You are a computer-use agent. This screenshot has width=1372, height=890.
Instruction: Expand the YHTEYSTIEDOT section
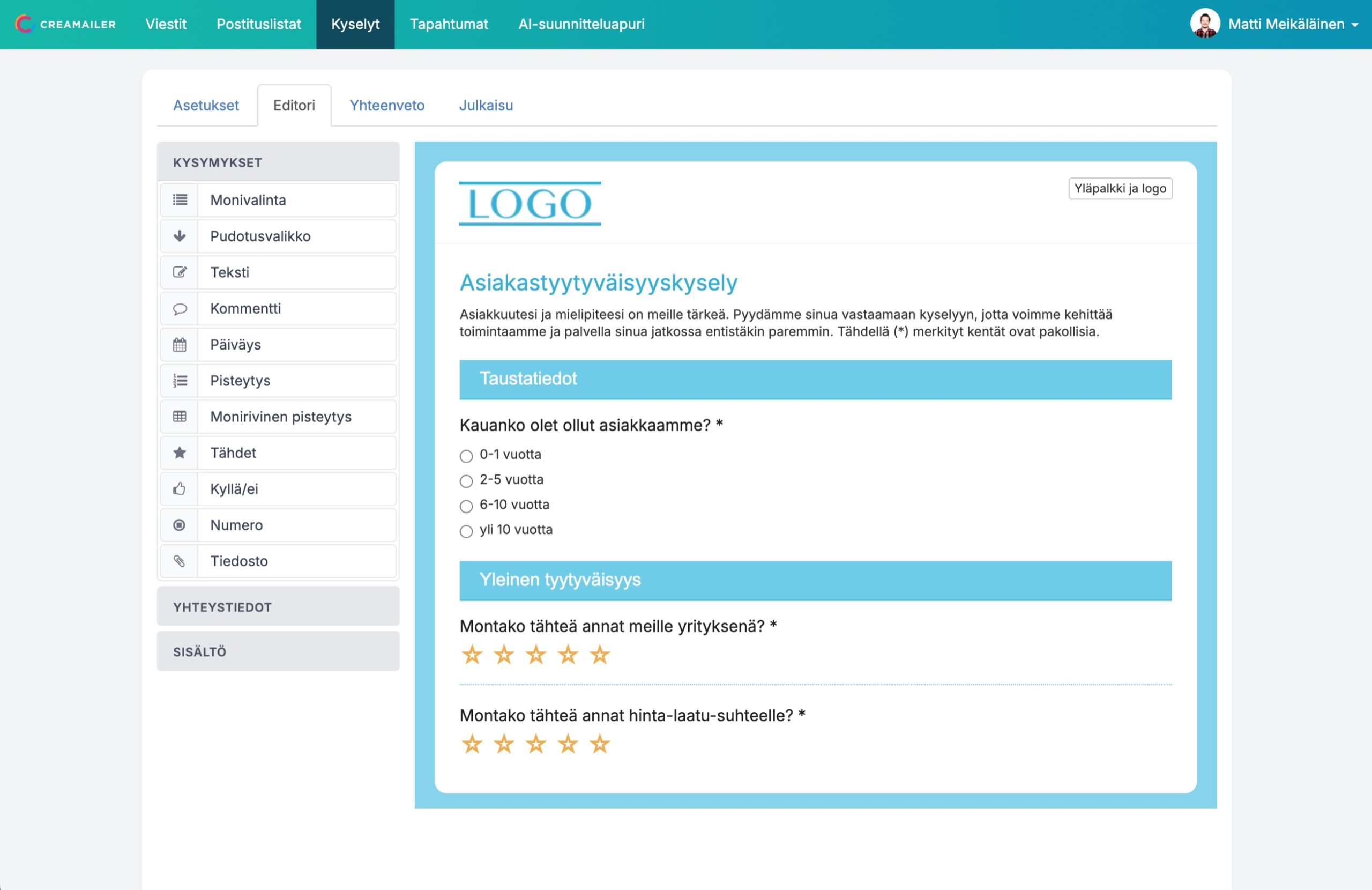(x=278, y=607)
